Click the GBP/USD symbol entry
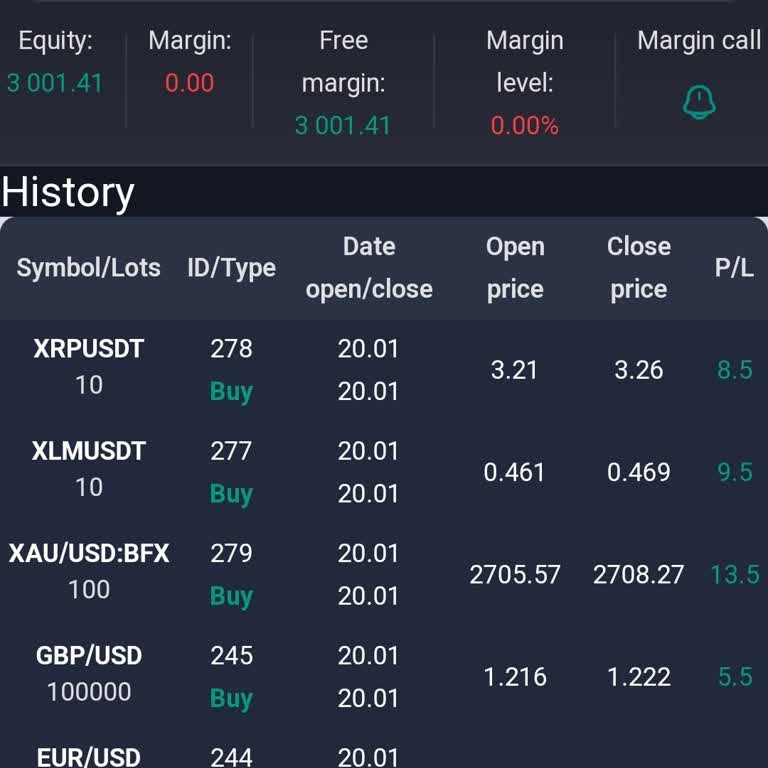768x768 pixels. point(89,656)
